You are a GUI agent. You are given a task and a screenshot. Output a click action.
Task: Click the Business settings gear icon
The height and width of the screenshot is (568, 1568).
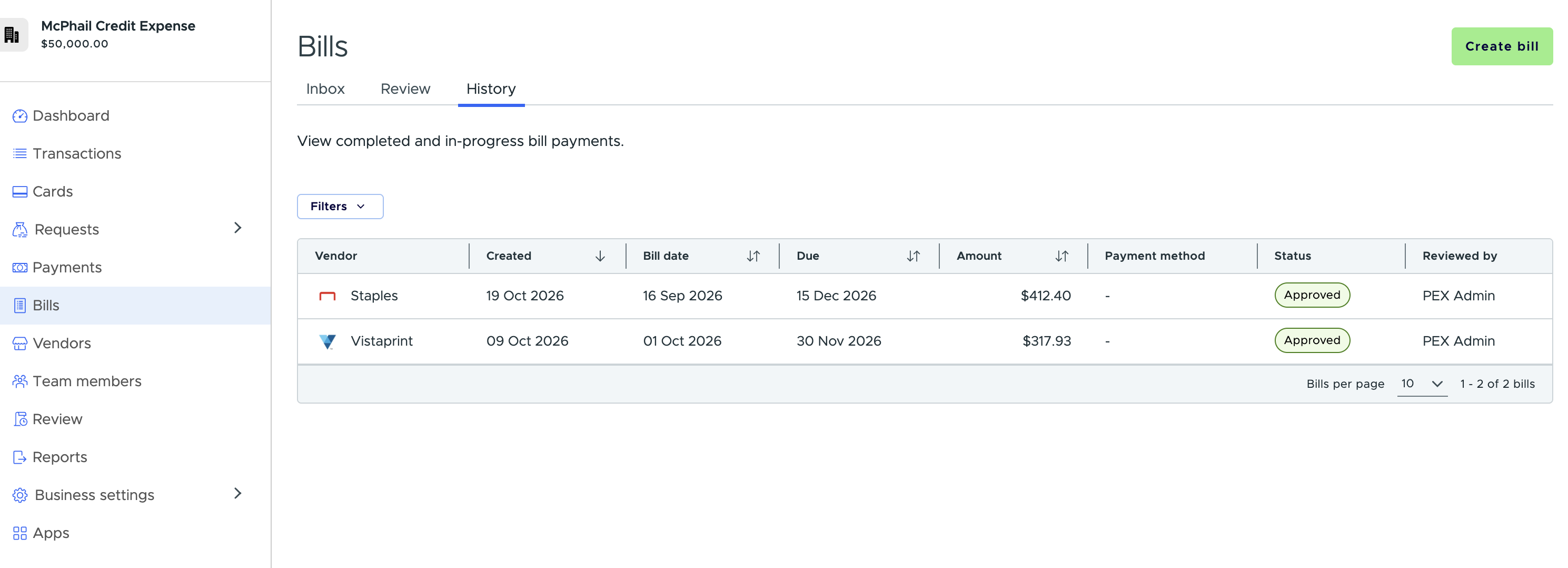[x=19, y=495]
